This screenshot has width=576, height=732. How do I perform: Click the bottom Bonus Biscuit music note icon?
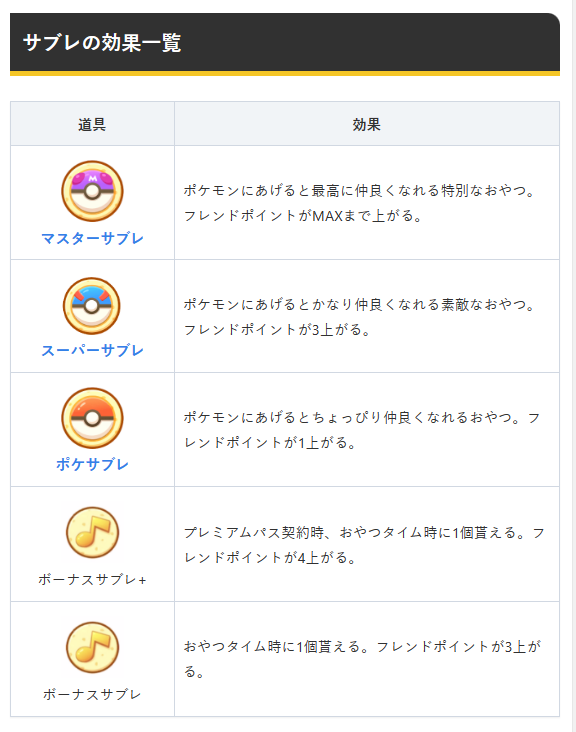coord(92,648)
